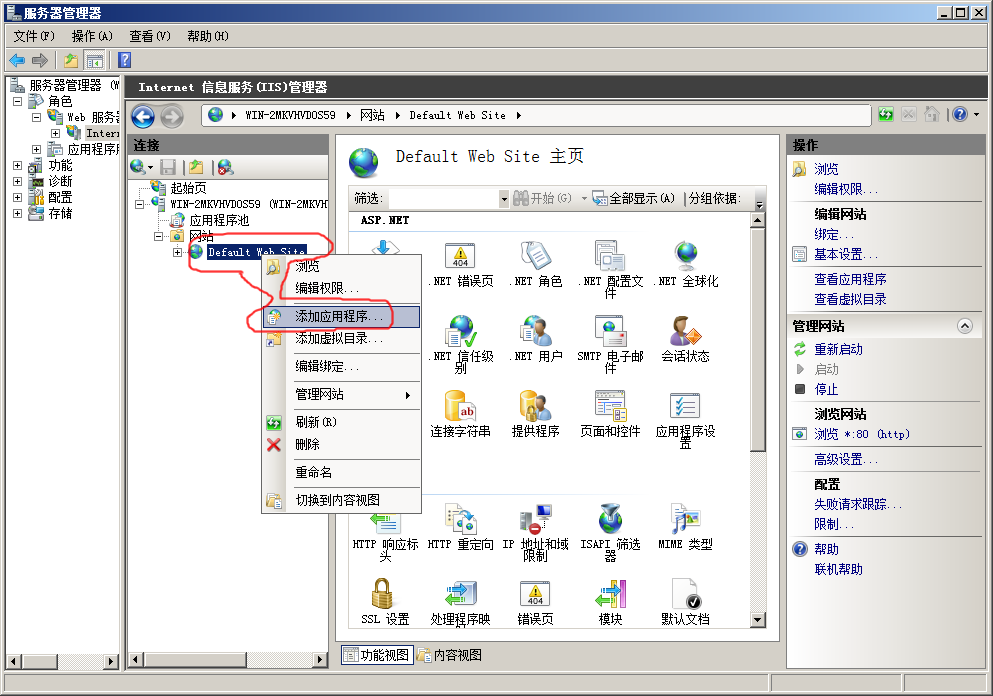Click the feature list vertical scrollbar down arrow
This screenshot has width=993, height=696.
758,620
